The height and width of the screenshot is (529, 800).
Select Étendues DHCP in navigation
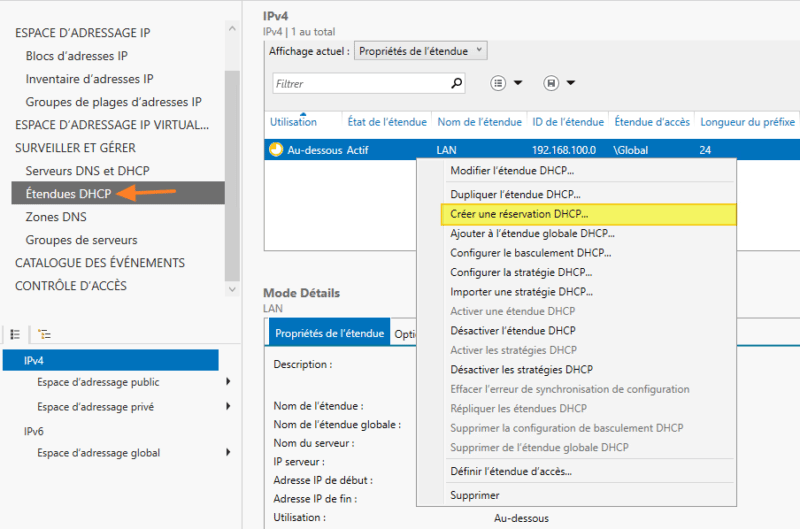118,193
